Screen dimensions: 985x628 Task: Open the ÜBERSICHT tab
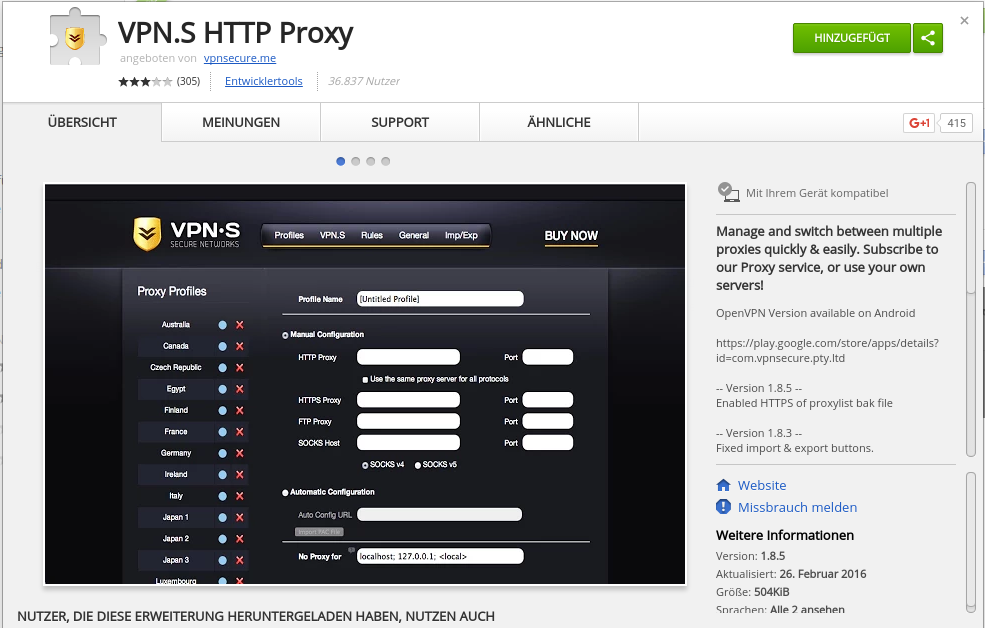point(82,122)
